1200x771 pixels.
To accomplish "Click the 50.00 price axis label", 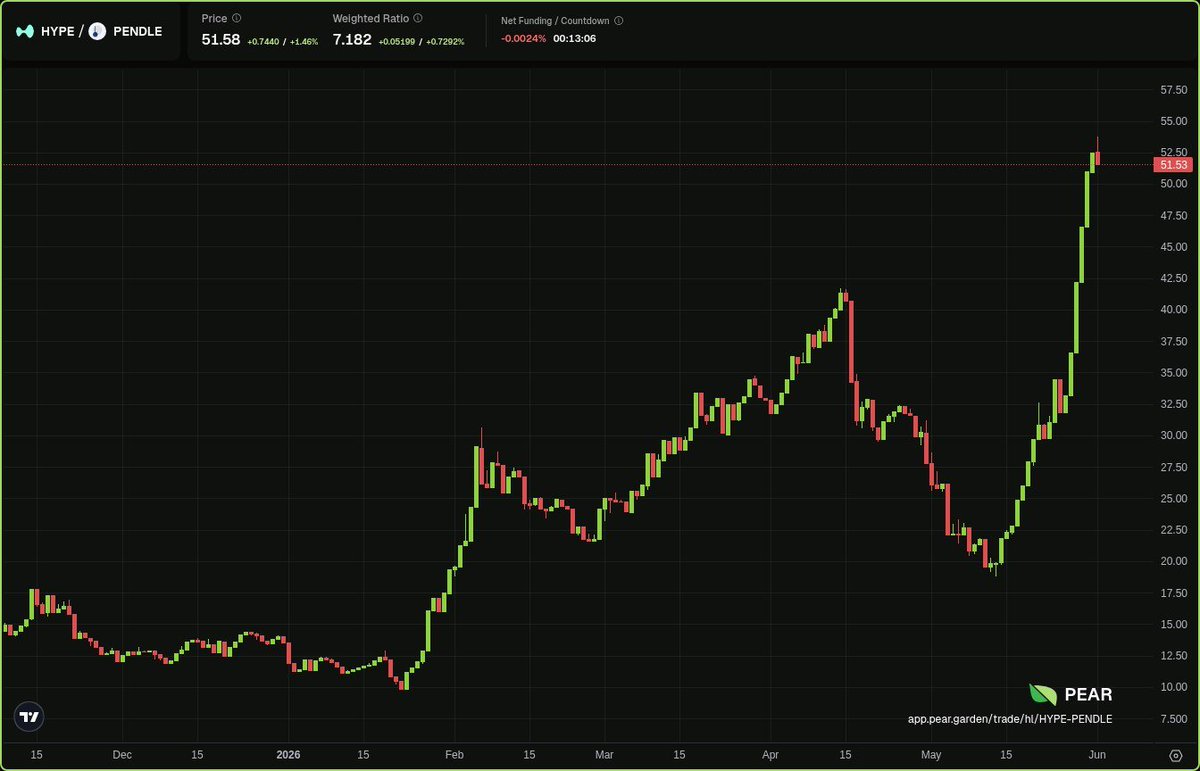I will 1173,184.
